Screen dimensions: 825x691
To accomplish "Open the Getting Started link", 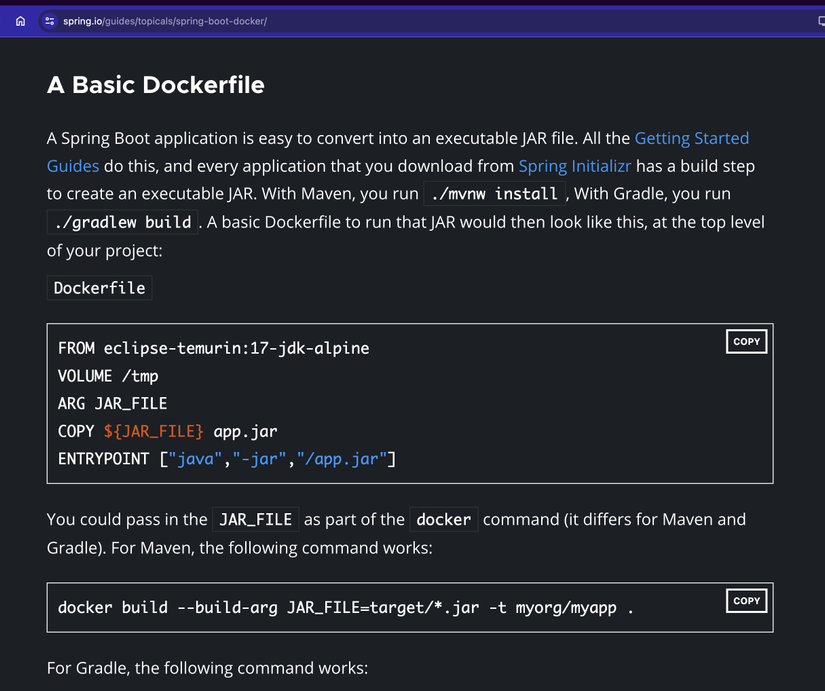I will click(x=691, y=138).
